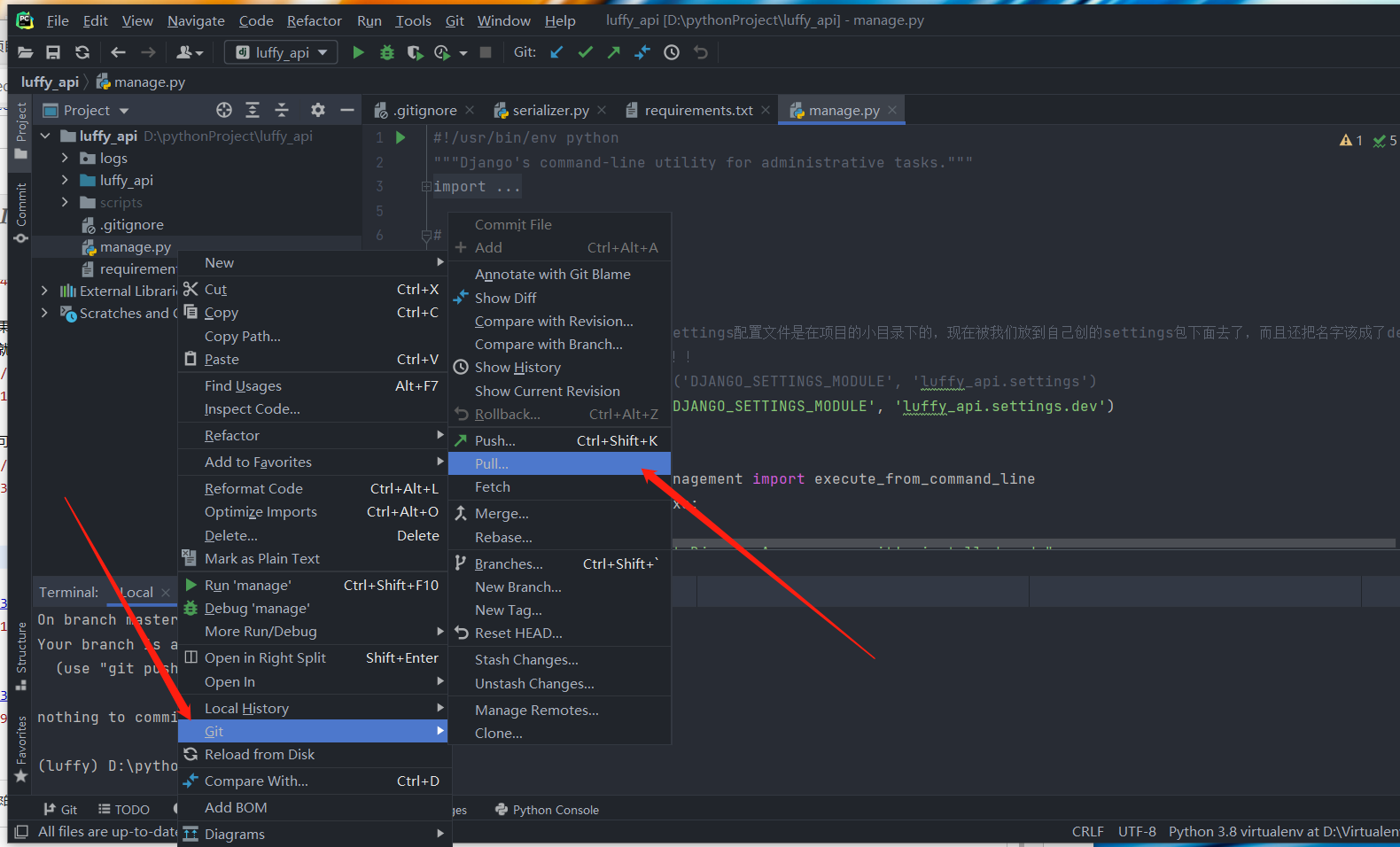Click the Git commit checkmark in toolbar

tap(585, 53)
